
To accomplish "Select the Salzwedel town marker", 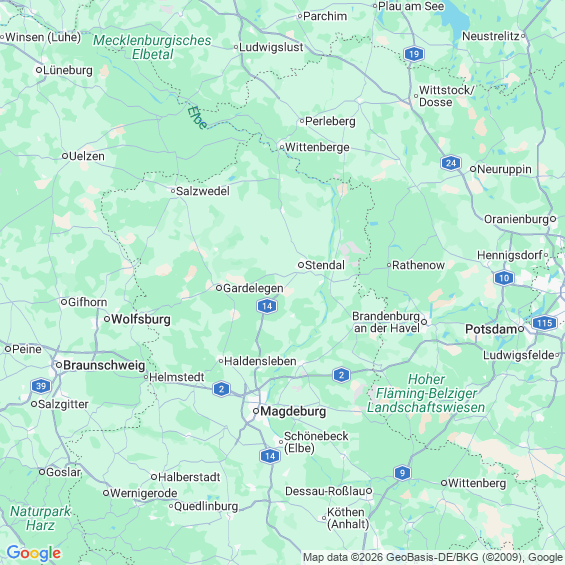I will (x=173, y=191).
